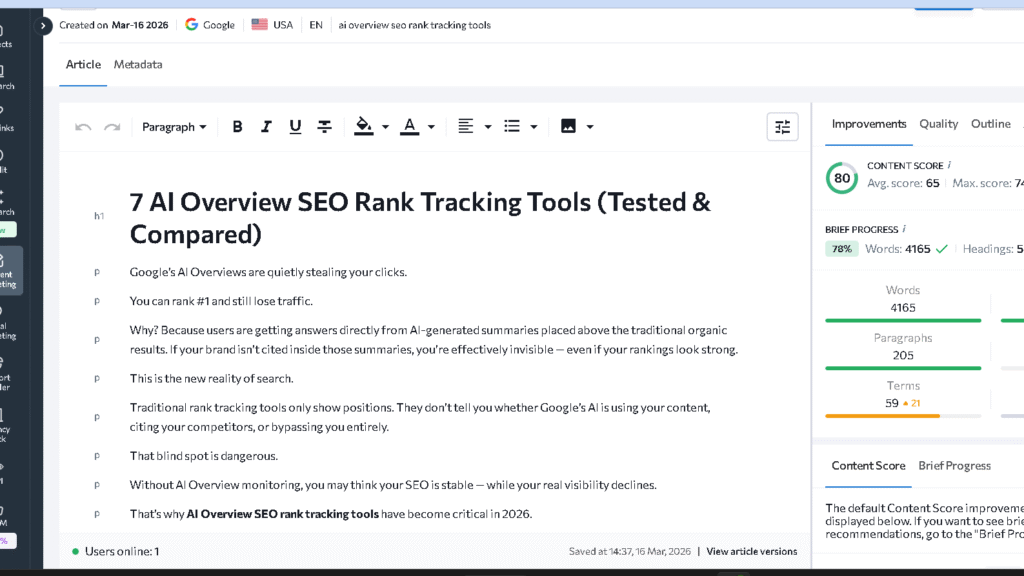The width and height of the screenshot is (1024, 576).
Task: Click the undo icon
Action: tap(85, 126)
